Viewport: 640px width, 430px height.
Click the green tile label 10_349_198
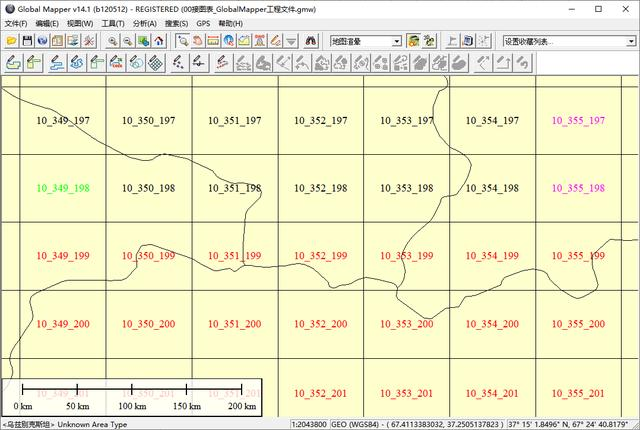[63, 188]
